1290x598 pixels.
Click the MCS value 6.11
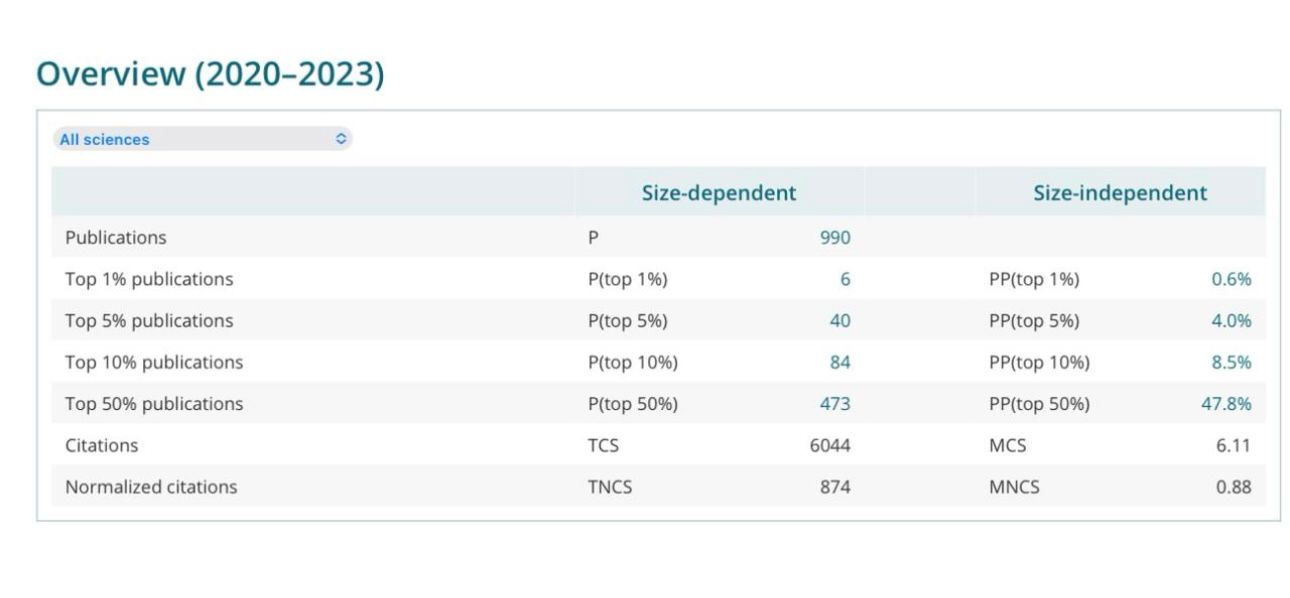(1233, 445)
